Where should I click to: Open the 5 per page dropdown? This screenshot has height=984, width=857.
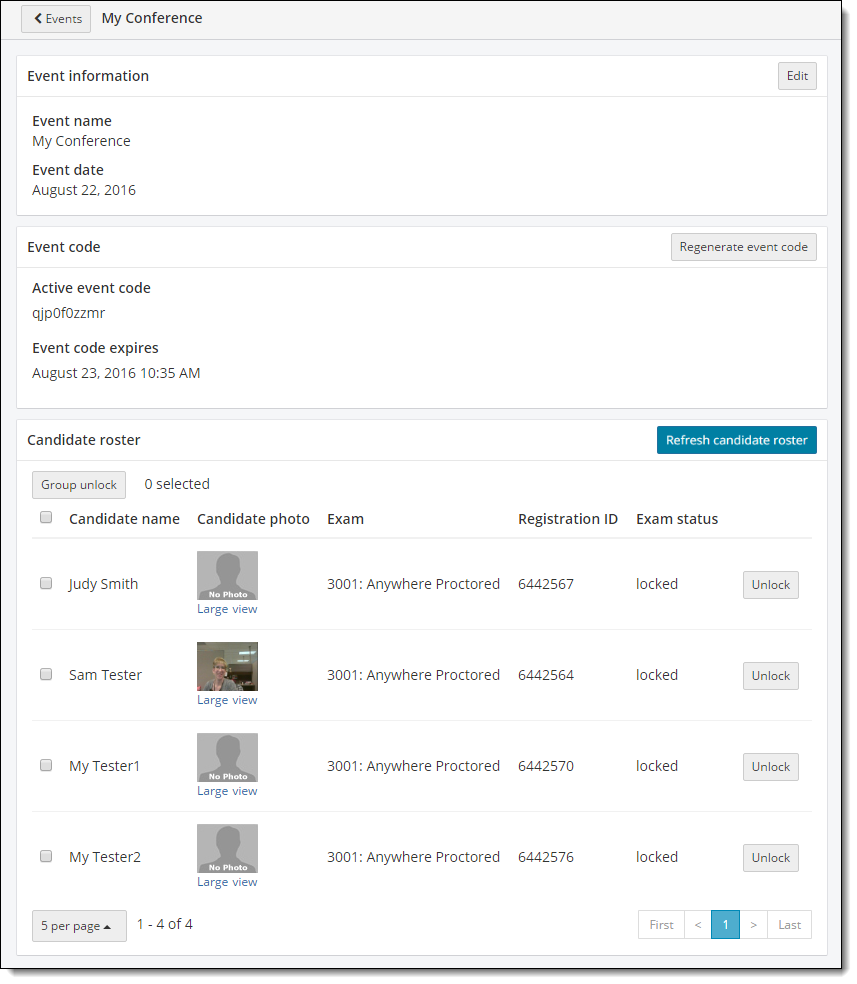click(79, 926)
